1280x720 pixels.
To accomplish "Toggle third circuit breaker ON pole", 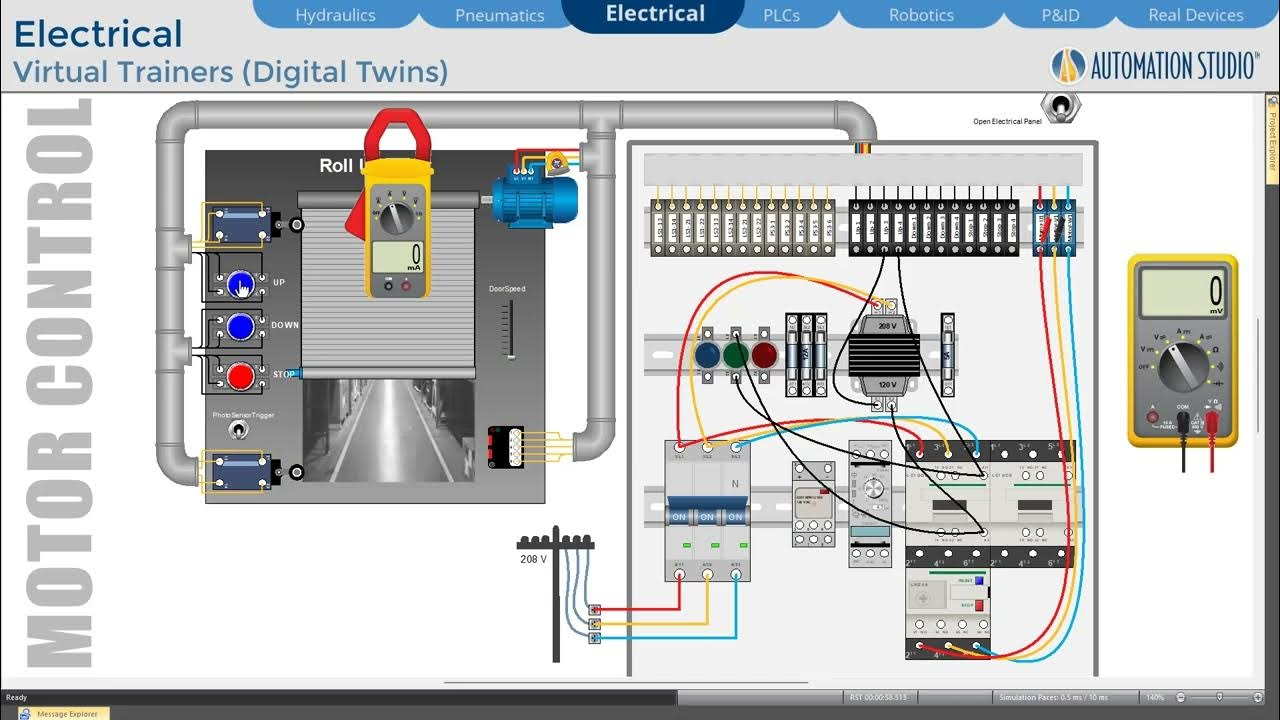I will (x=736, y=516).
